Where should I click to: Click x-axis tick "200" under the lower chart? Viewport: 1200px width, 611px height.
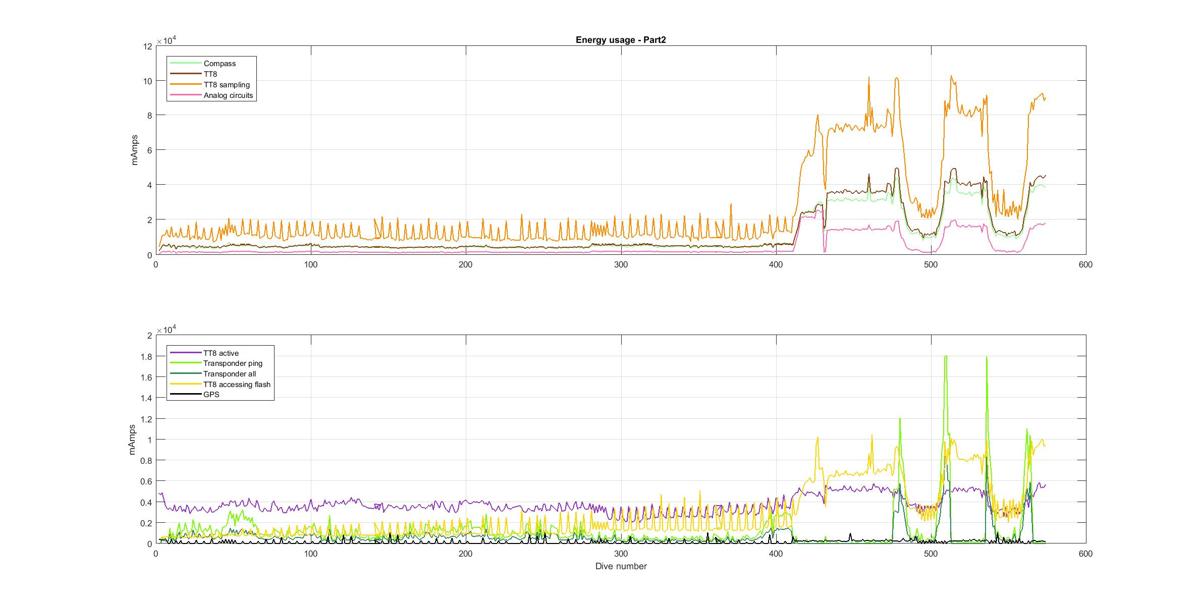465,554
